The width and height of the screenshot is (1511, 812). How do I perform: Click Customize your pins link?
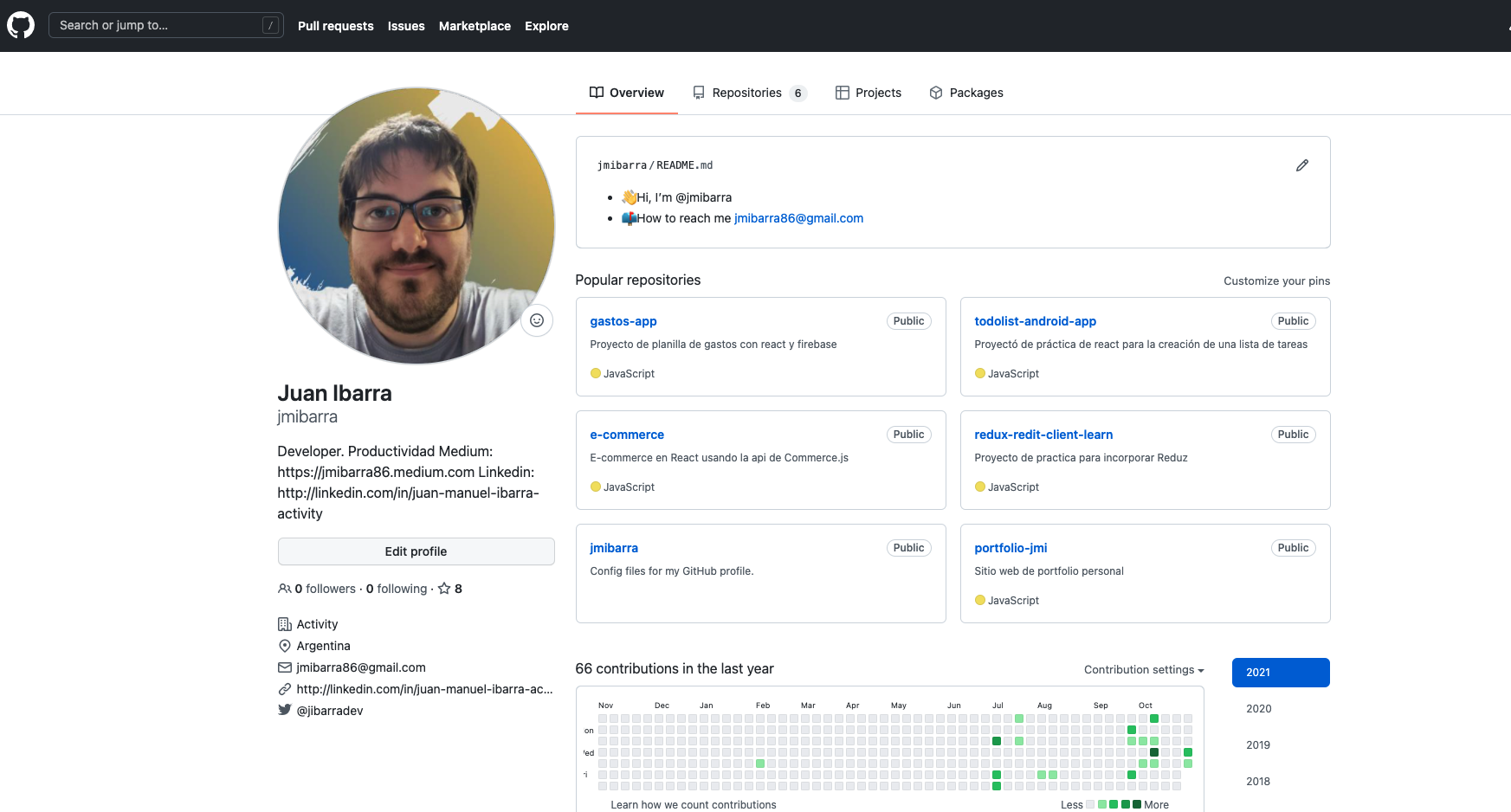click(1276, 280)
